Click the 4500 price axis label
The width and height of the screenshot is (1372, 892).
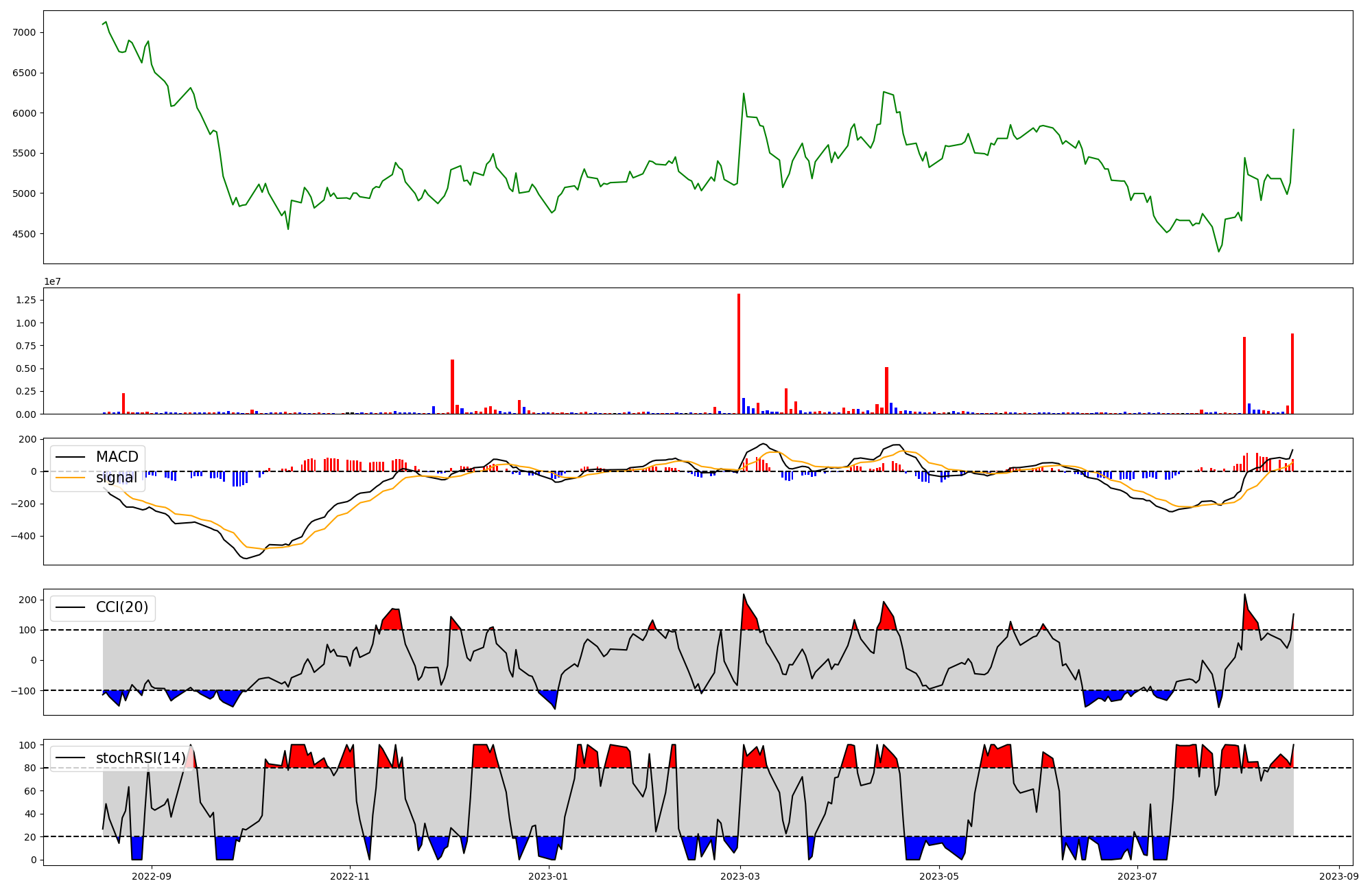point(25,234)
